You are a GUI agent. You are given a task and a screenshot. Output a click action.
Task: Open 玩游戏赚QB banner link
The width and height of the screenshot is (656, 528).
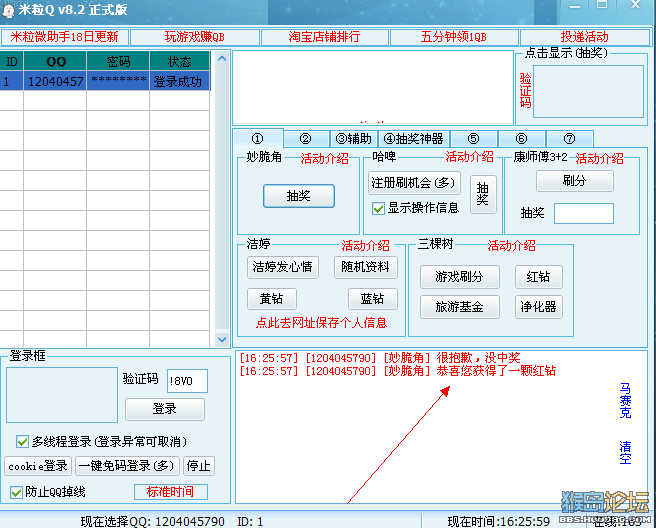(x=195, y=37)
